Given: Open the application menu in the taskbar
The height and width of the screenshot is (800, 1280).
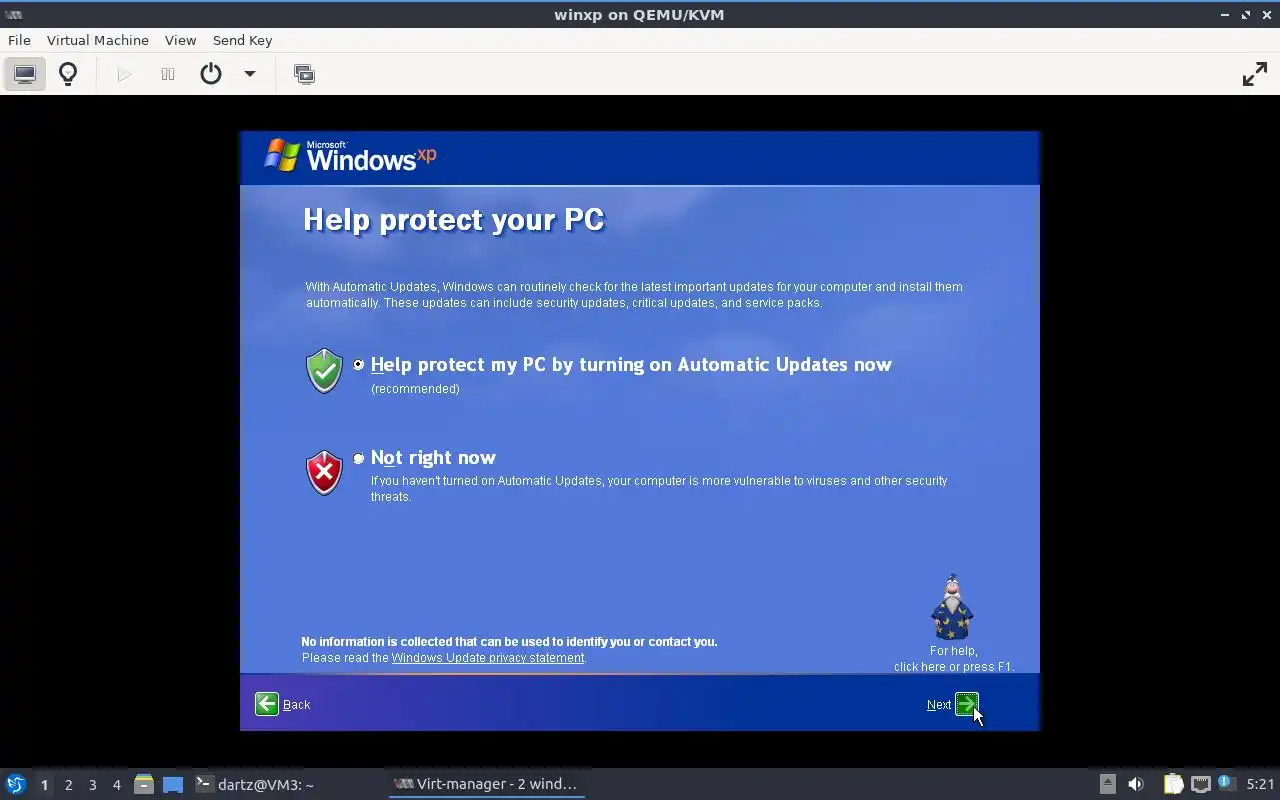Looking at the screenshot, I should coord(15,784).
